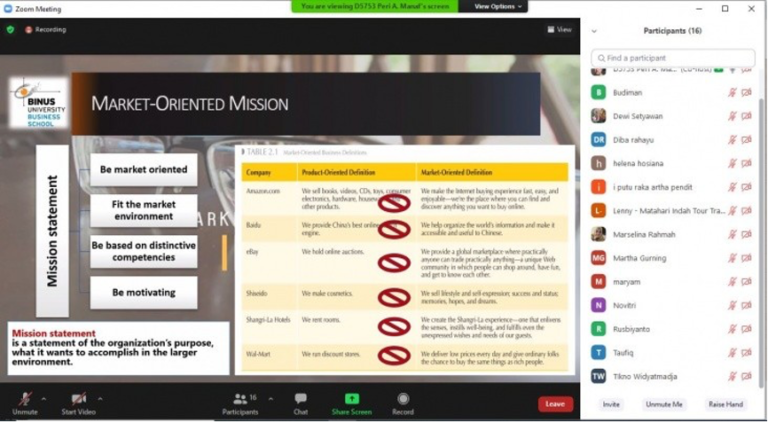The width and height of the screenshot is (768, 423).
Task: Collapse the Participants panel chevron
Action: (x=594, y=31)
